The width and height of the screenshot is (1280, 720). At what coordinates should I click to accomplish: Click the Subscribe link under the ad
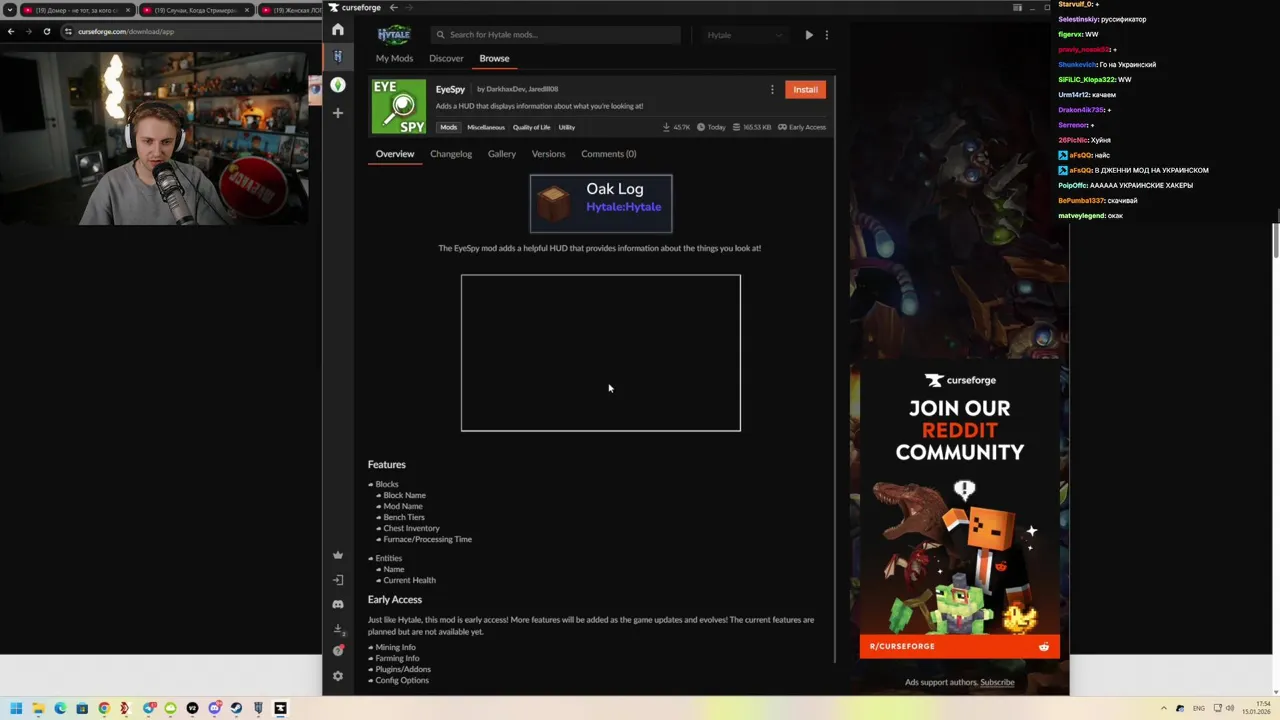[997, 683]
